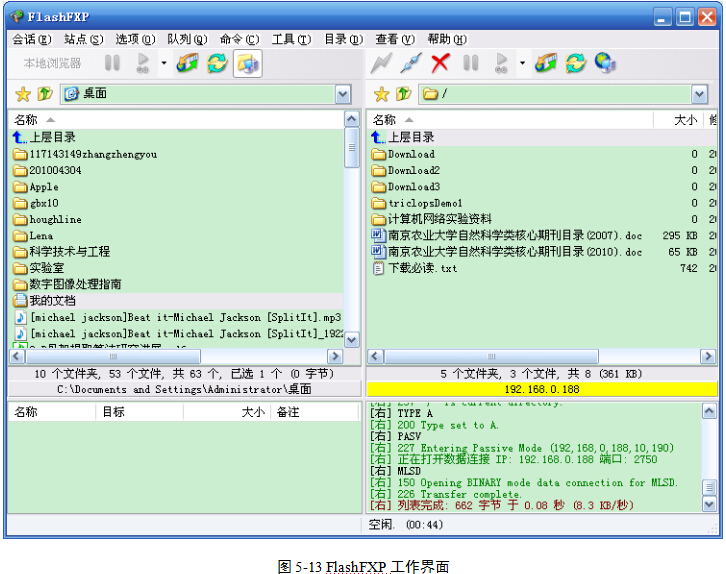
Task: Select the Apple folder in local pane
Action: [176, 187]
